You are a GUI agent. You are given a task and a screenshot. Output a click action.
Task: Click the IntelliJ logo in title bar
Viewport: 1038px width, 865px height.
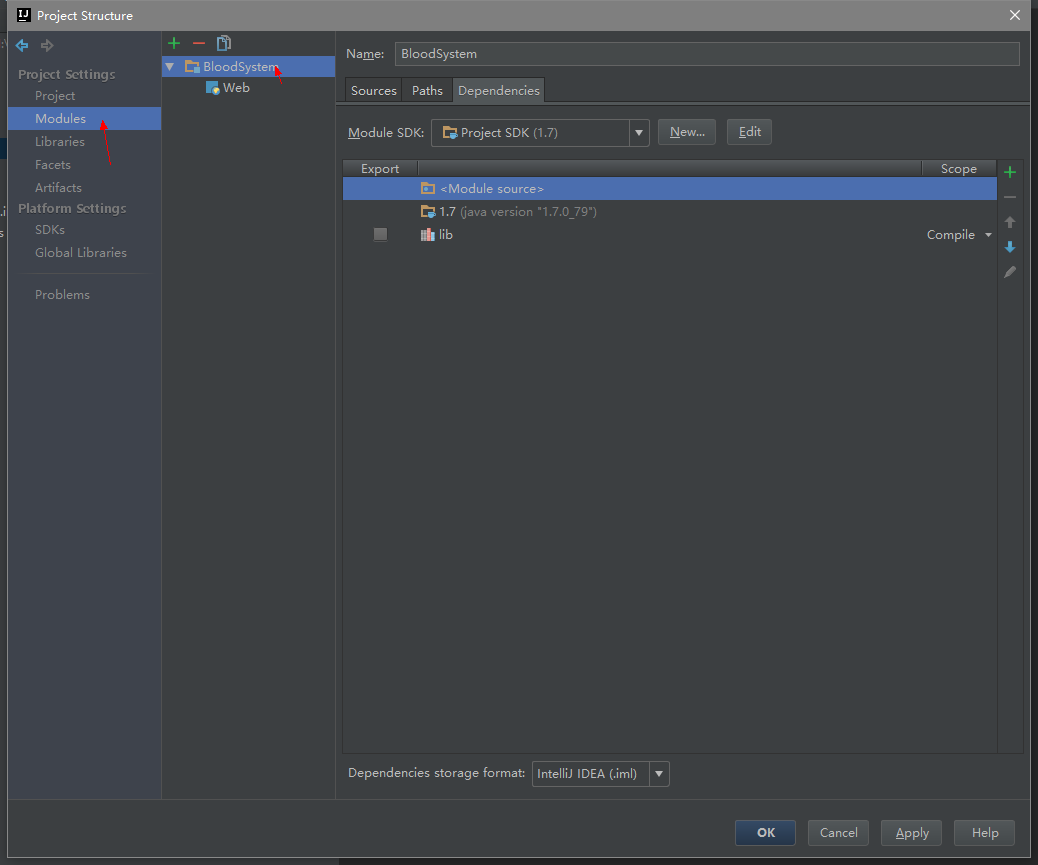(24, 15)
